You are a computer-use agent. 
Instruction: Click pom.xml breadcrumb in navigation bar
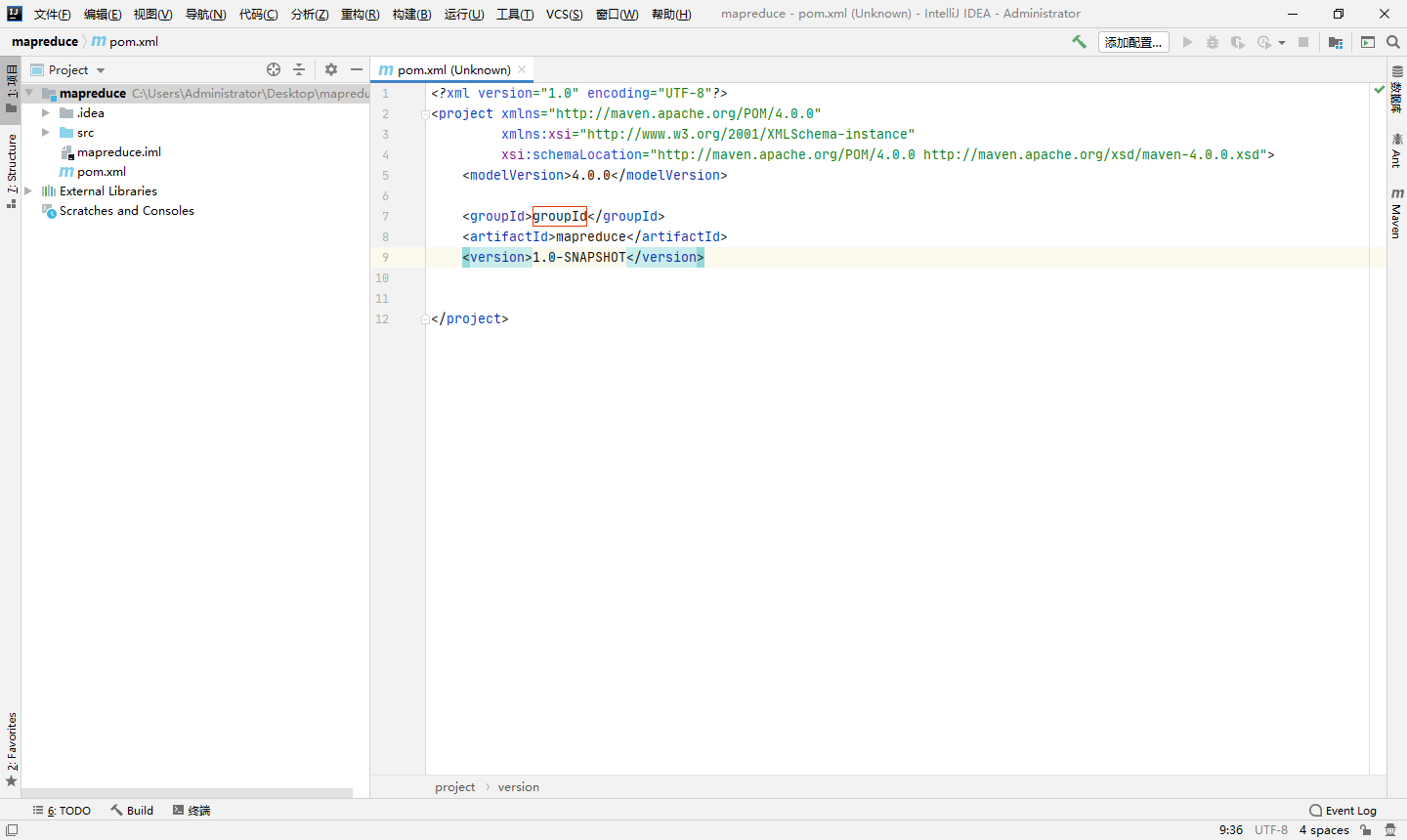[x=125, y=42]
